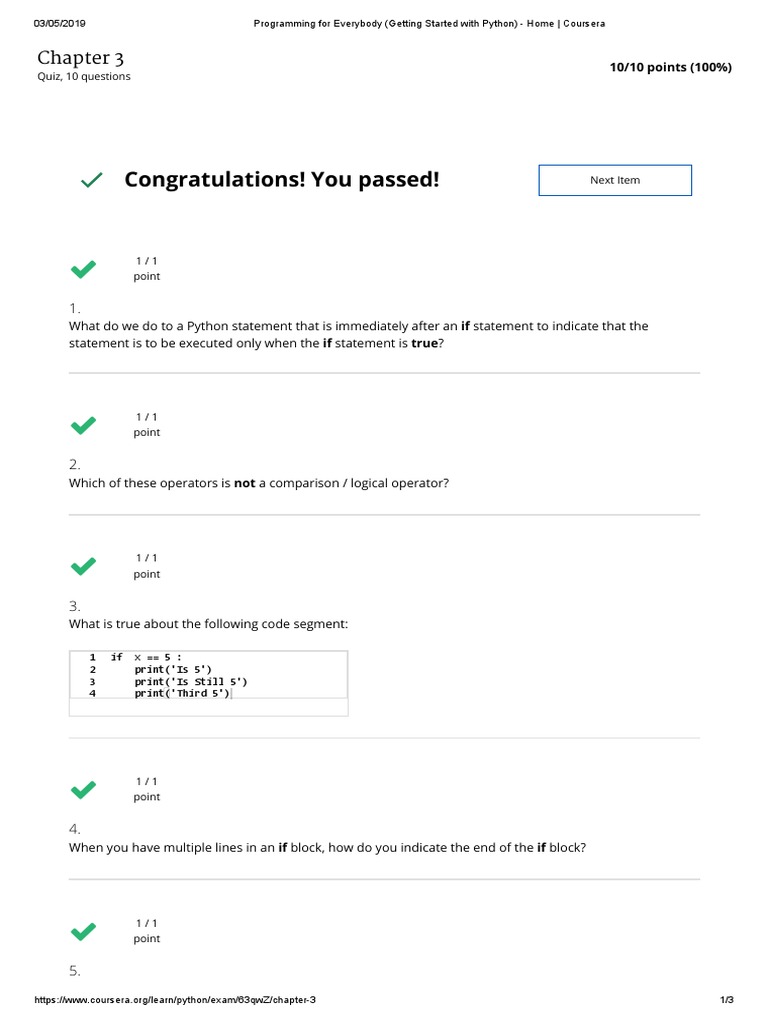The image size is (768, 1024).
Task: Click question 2 text about comparison operators
Action: (x=259, y=483)
